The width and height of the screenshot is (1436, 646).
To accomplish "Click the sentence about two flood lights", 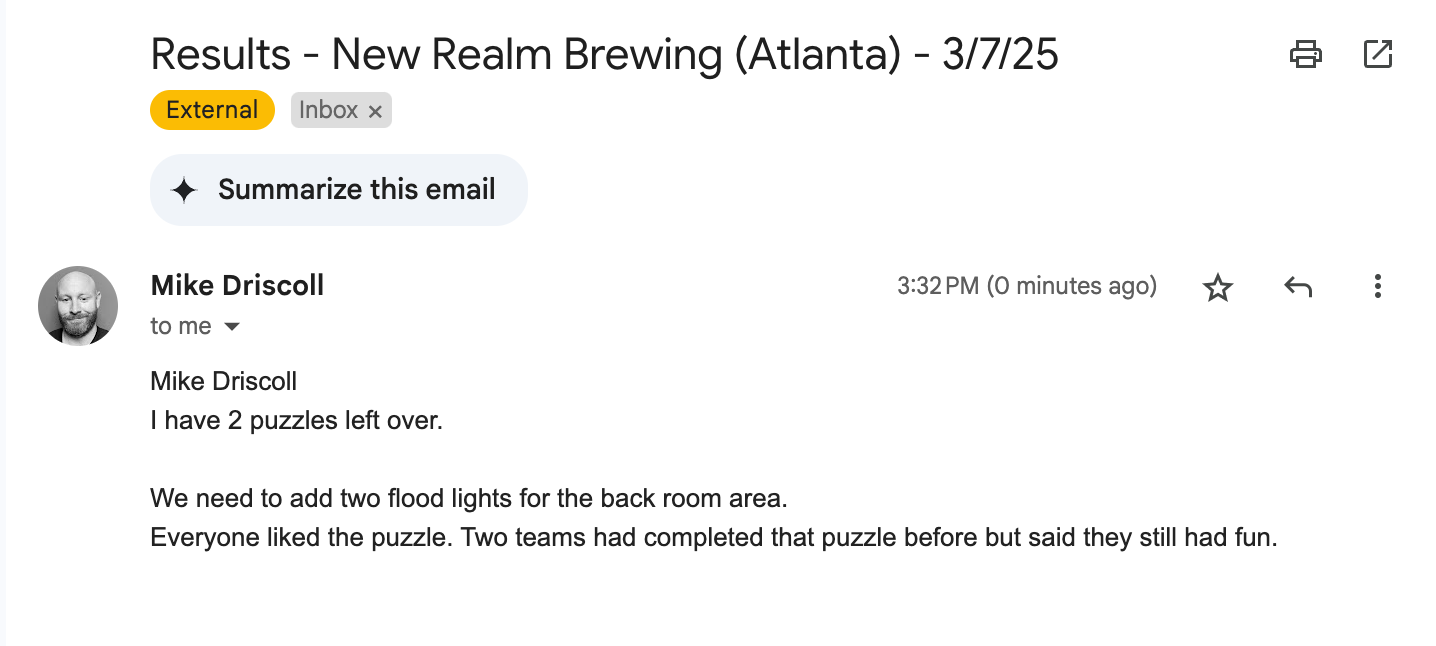I will pos(476,498).
